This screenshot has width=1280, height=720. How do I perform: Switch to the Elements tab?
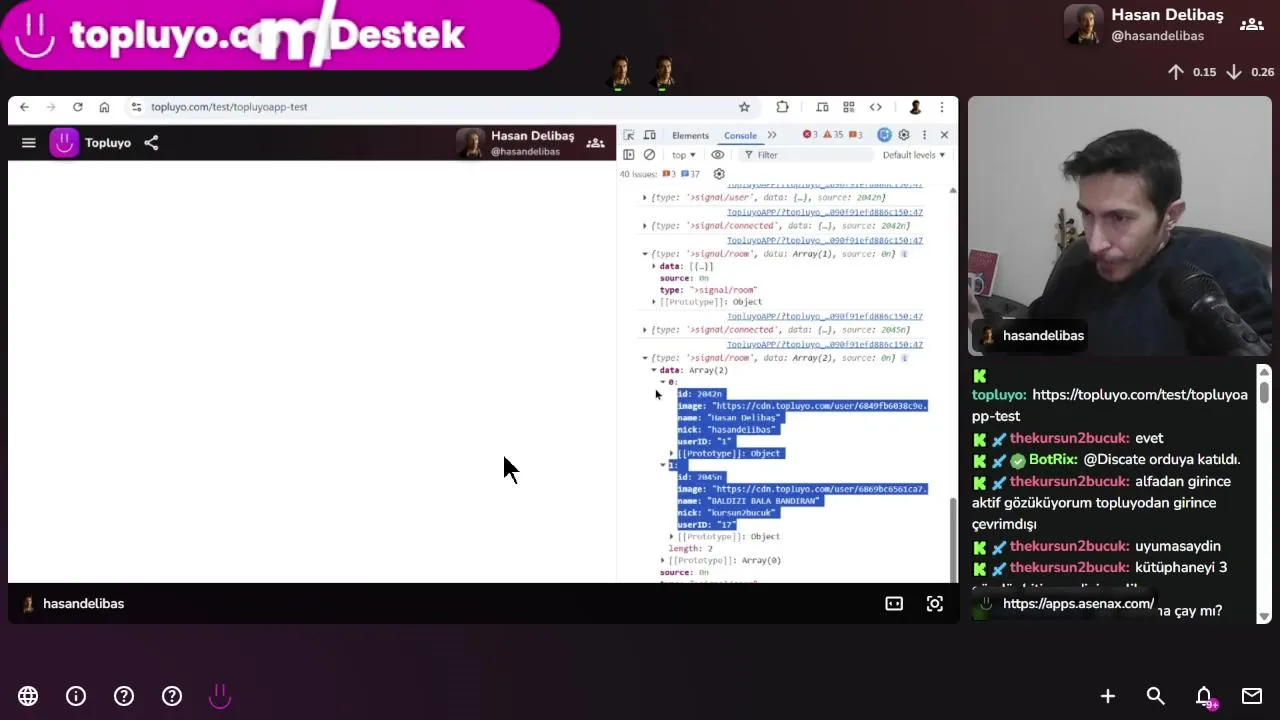690,135
